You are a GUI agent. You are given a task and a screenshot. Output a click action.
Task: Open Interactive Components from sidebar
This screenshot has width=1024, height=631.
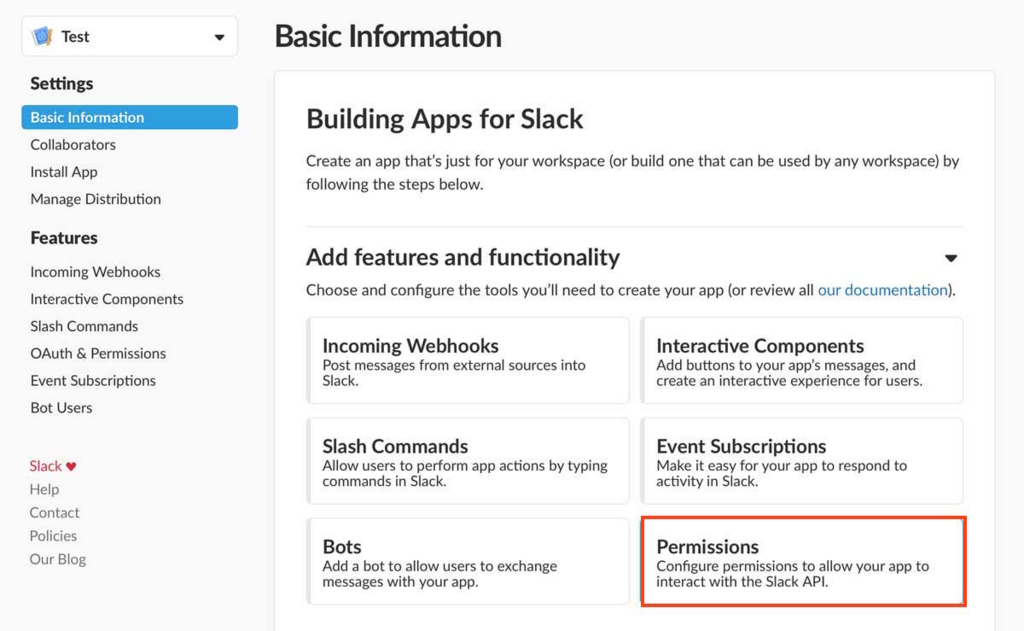pyautogui.click(x=107, y=298)
